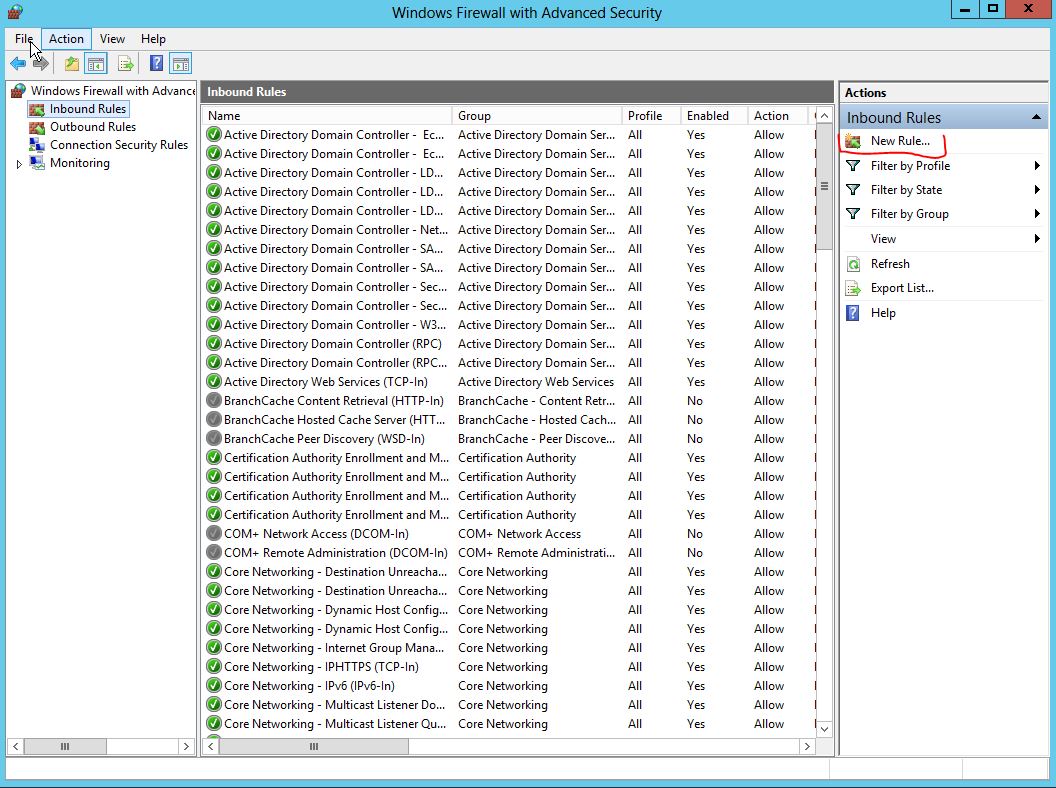Click the rules list scroll down arrow
The height and width of the screenshot is (788, 1056).
click(824, 729)
